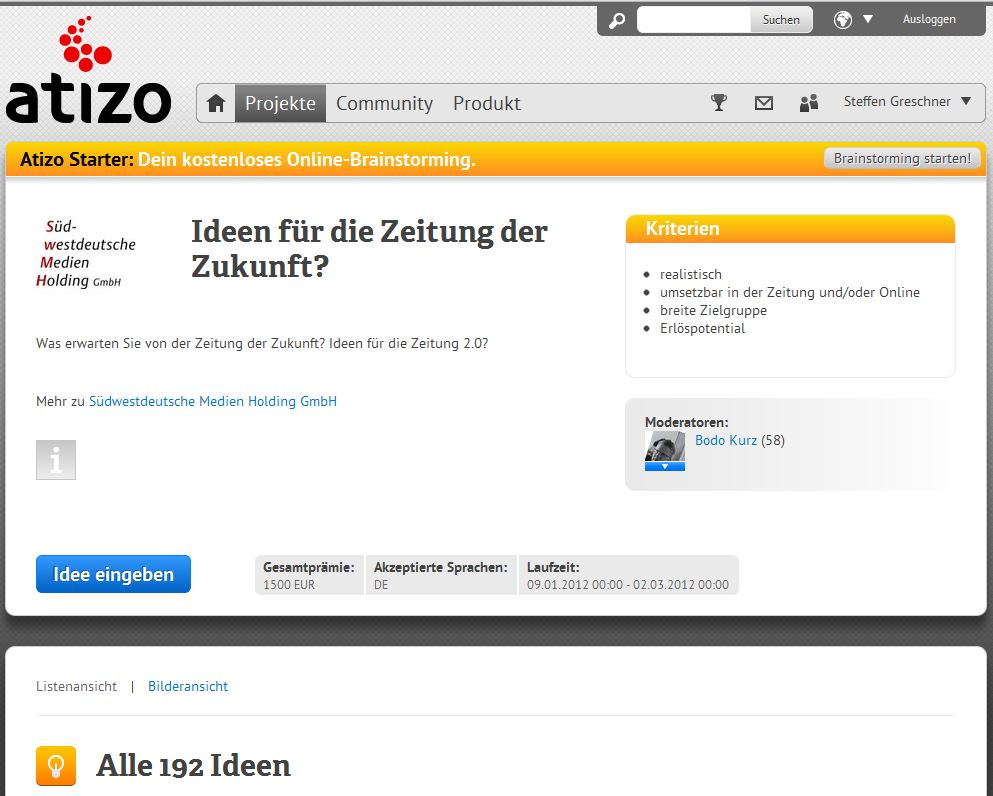Open the messages envelope icon

[x=764, y=103]
